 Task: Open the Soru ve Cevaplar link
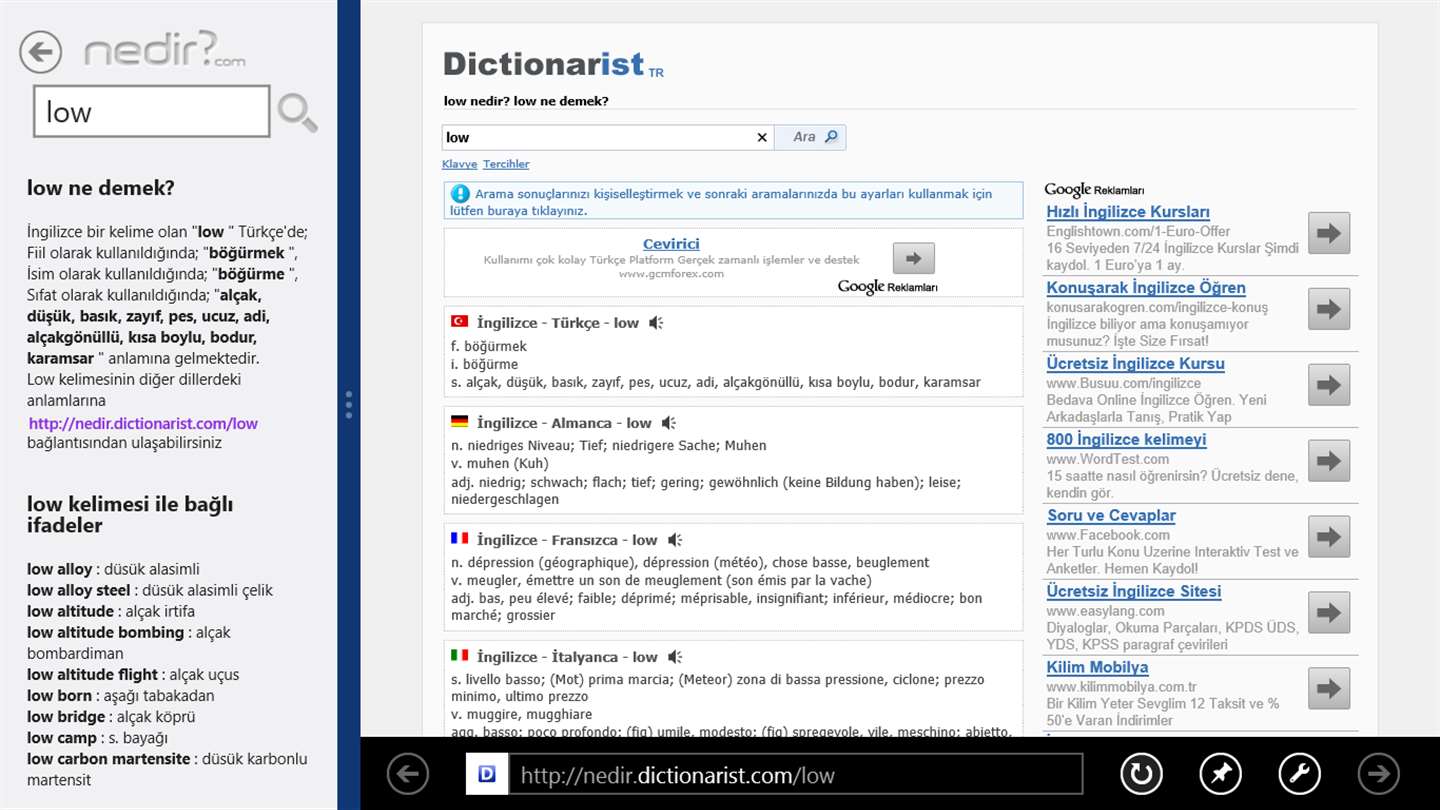coord(1111,516)
